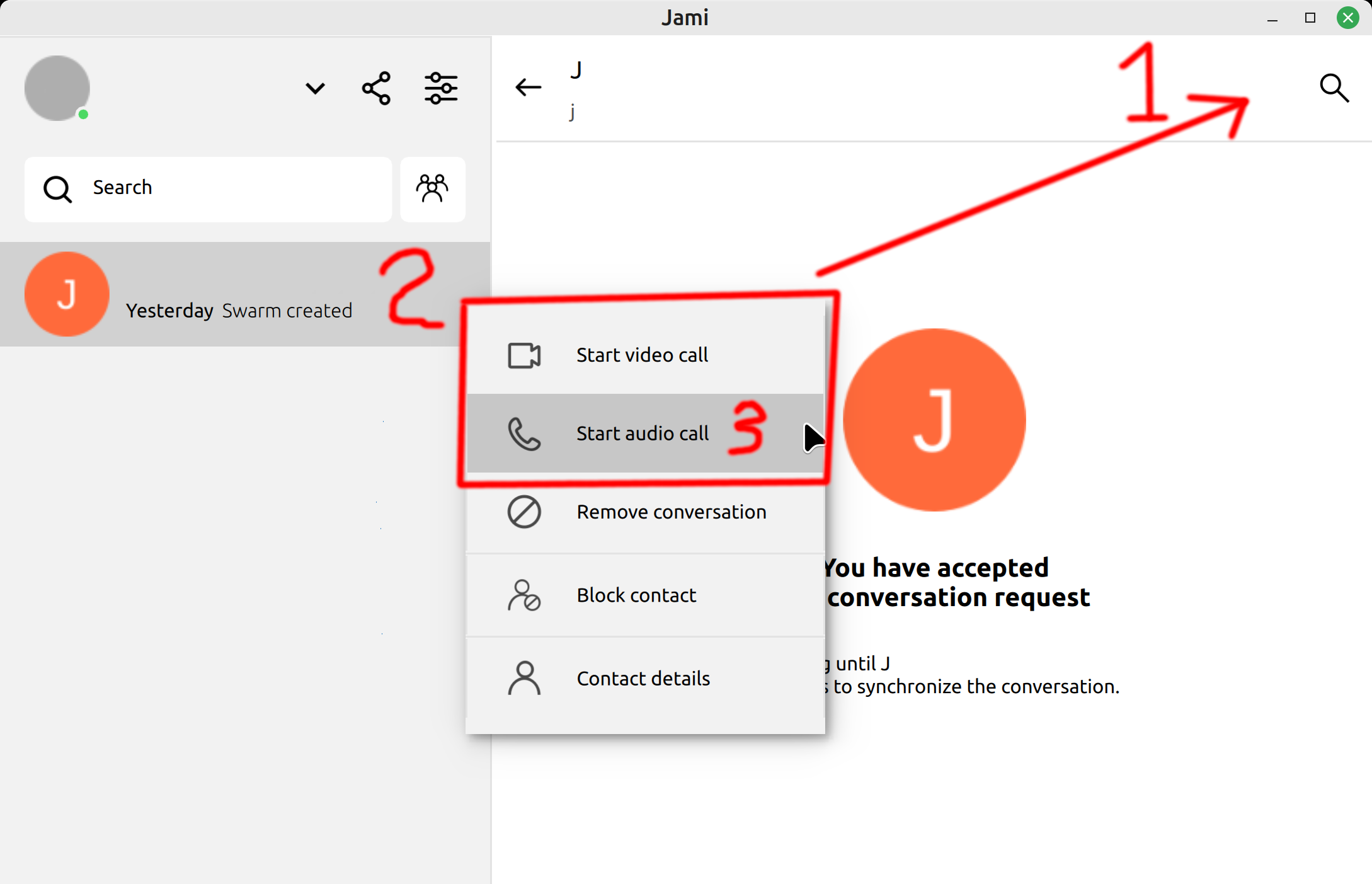Choose Remove conversation
The width and height of the screenshot is (1372, 884).
click(645, 512)
